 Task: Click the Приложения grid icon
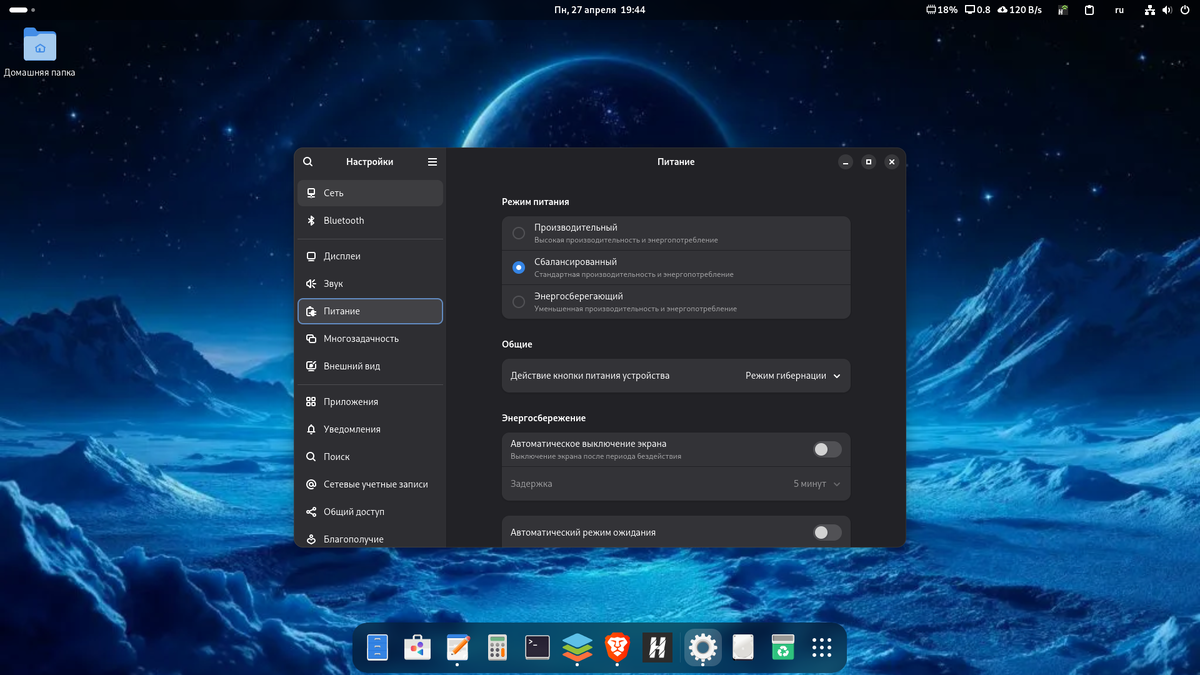[311, 402]
